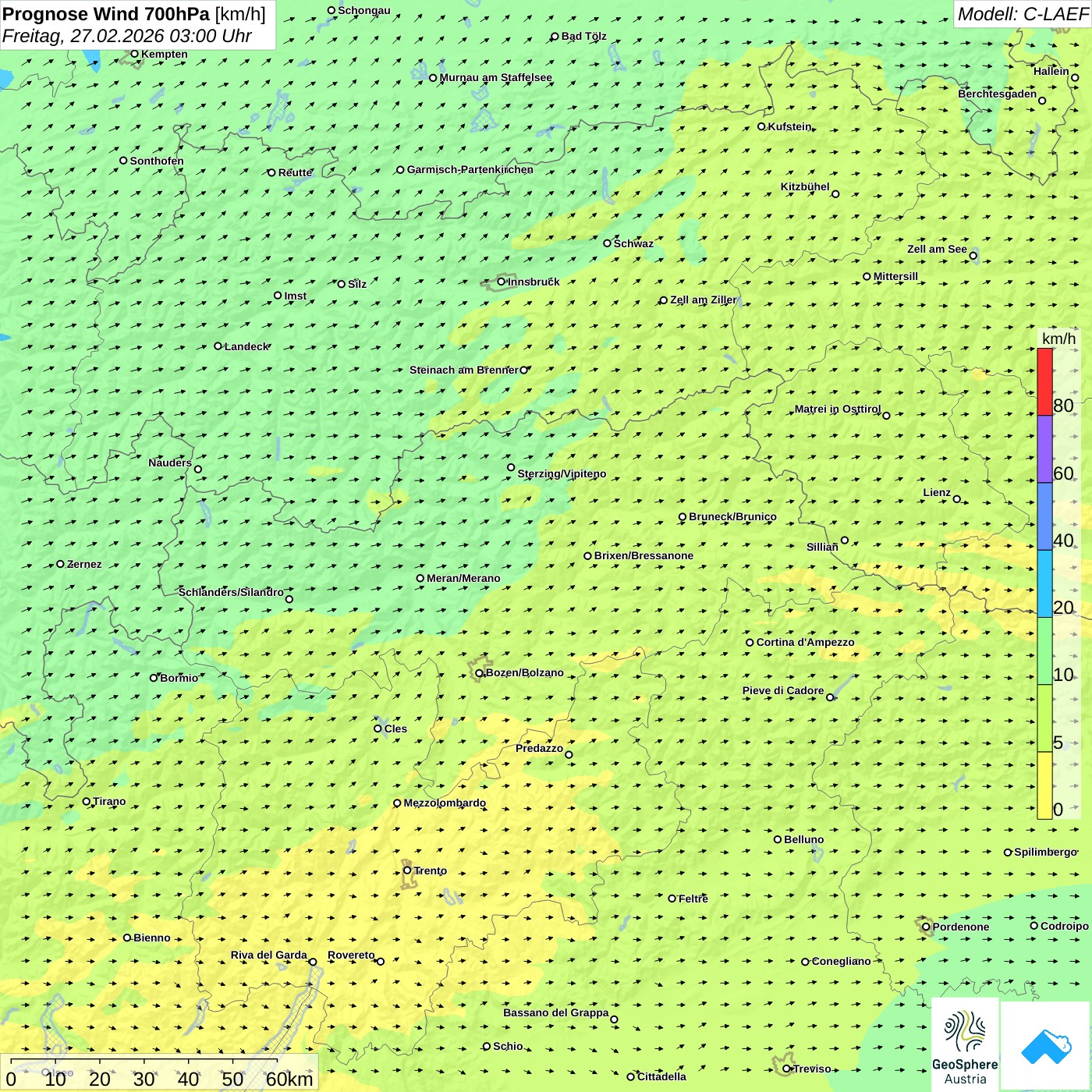Click the Innsbruck city marker
This screenshot has width=1092, height=1092.
[x=502, y=282]
